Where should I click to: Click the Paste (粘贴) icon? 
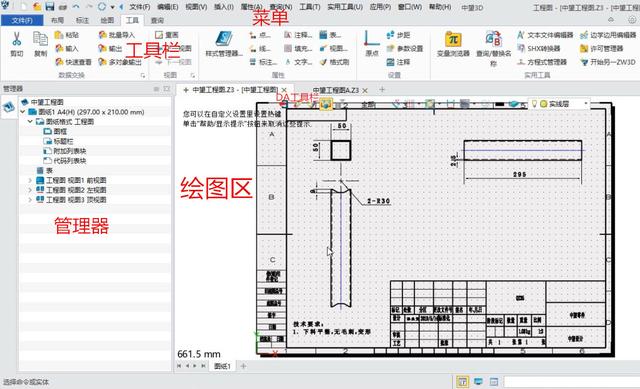[x=67, y=35]
